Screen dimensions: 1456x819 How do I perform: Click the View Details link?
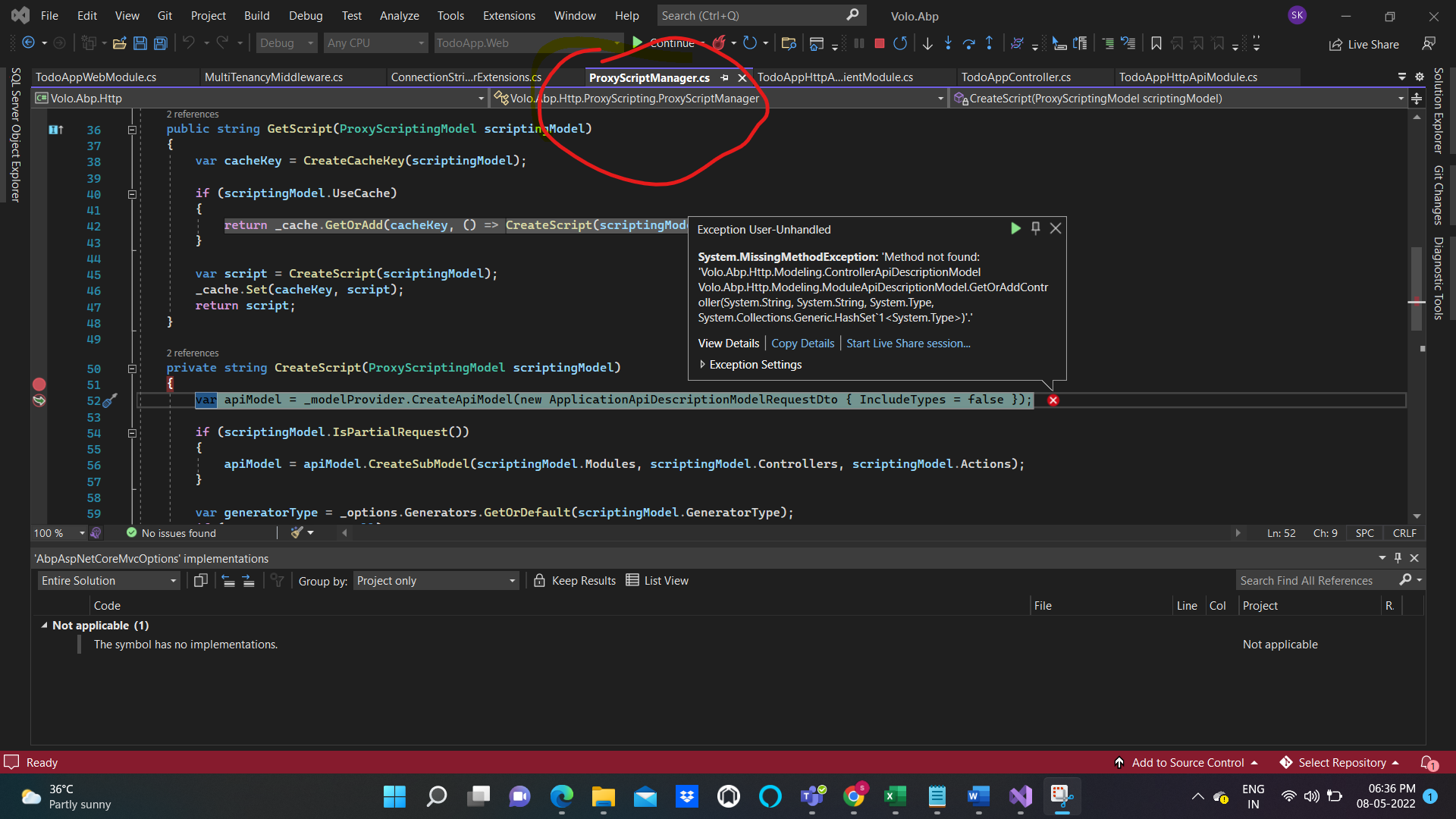(x=728, y=344)
